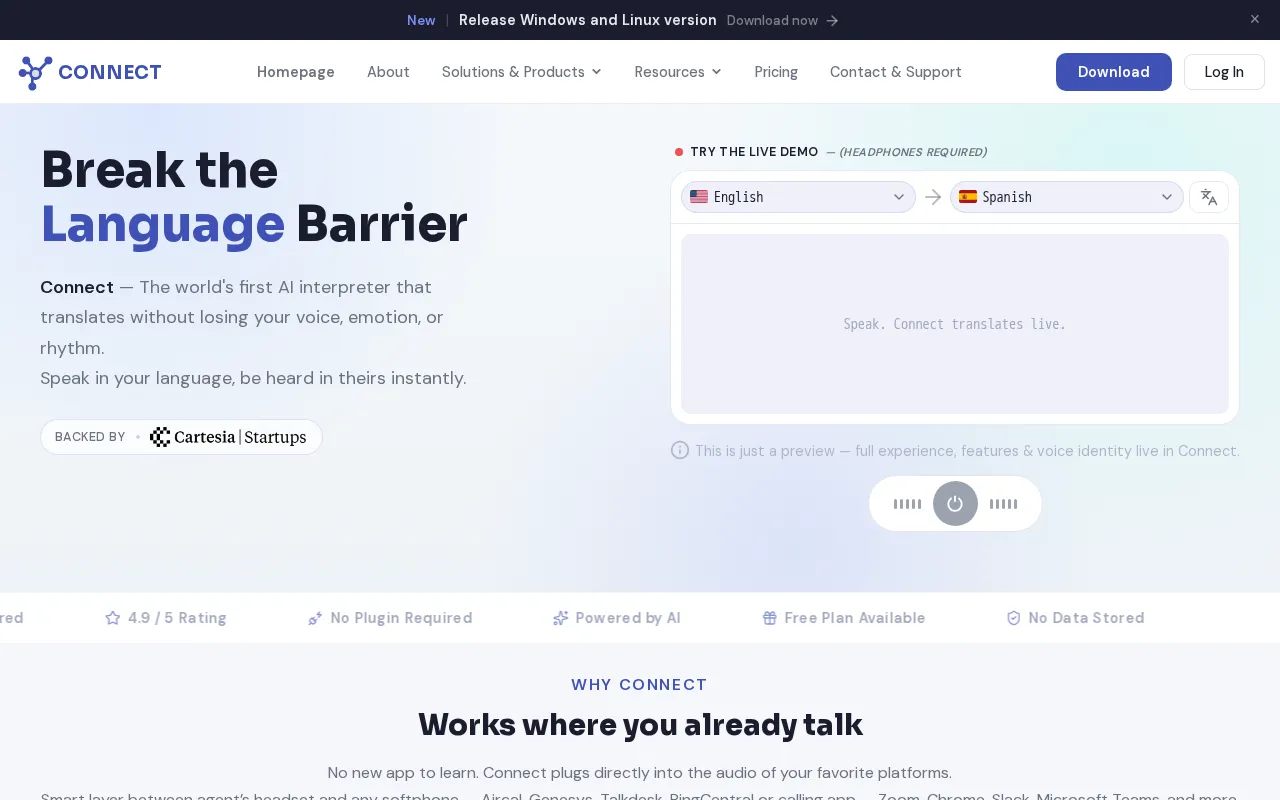Open the Spanish target language dropdown
This screenshot has height=800, width=1280.
click(x=1067, y=197)
